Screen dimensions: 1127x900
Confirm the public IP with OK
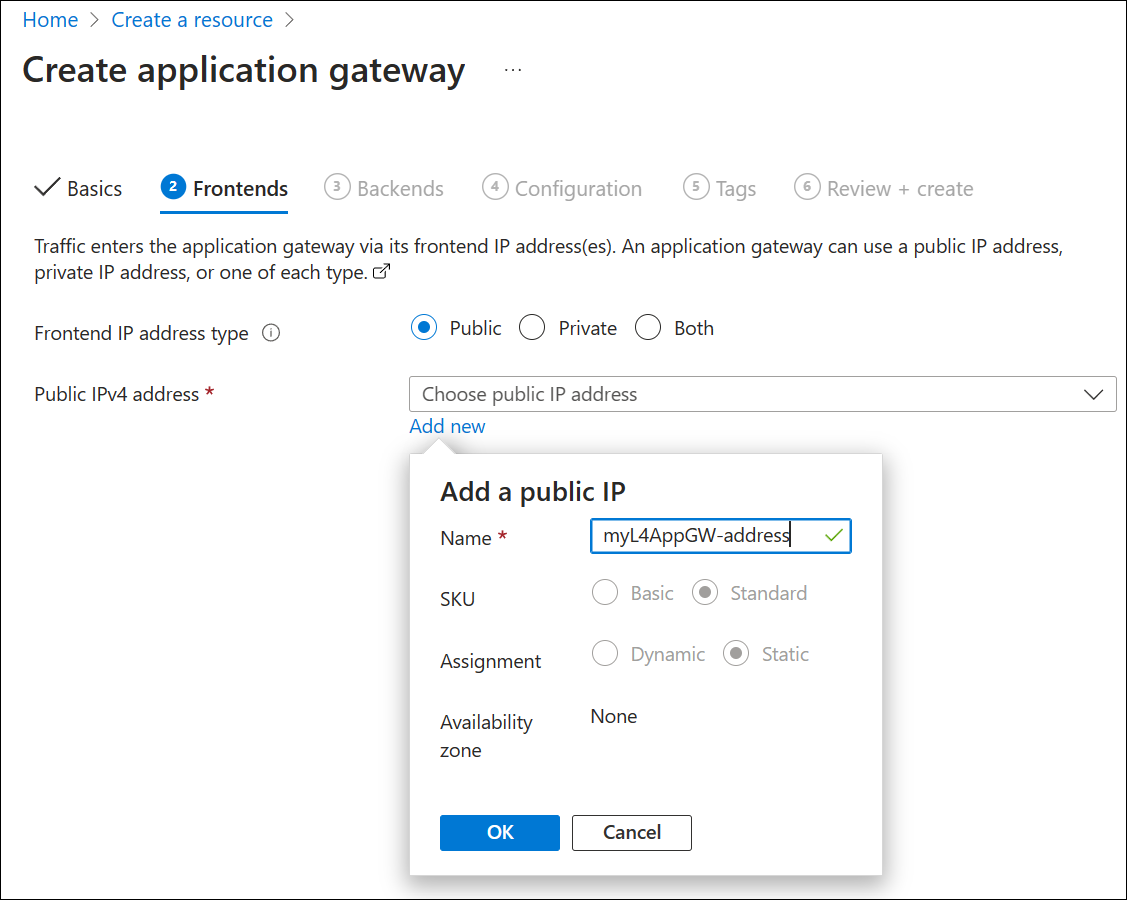coord(499,832)
